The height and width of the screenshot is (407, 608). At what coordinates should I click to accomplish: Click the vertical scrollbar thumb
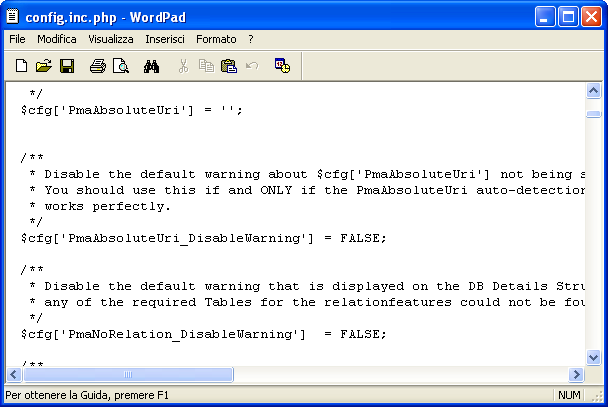pos(593,114)
